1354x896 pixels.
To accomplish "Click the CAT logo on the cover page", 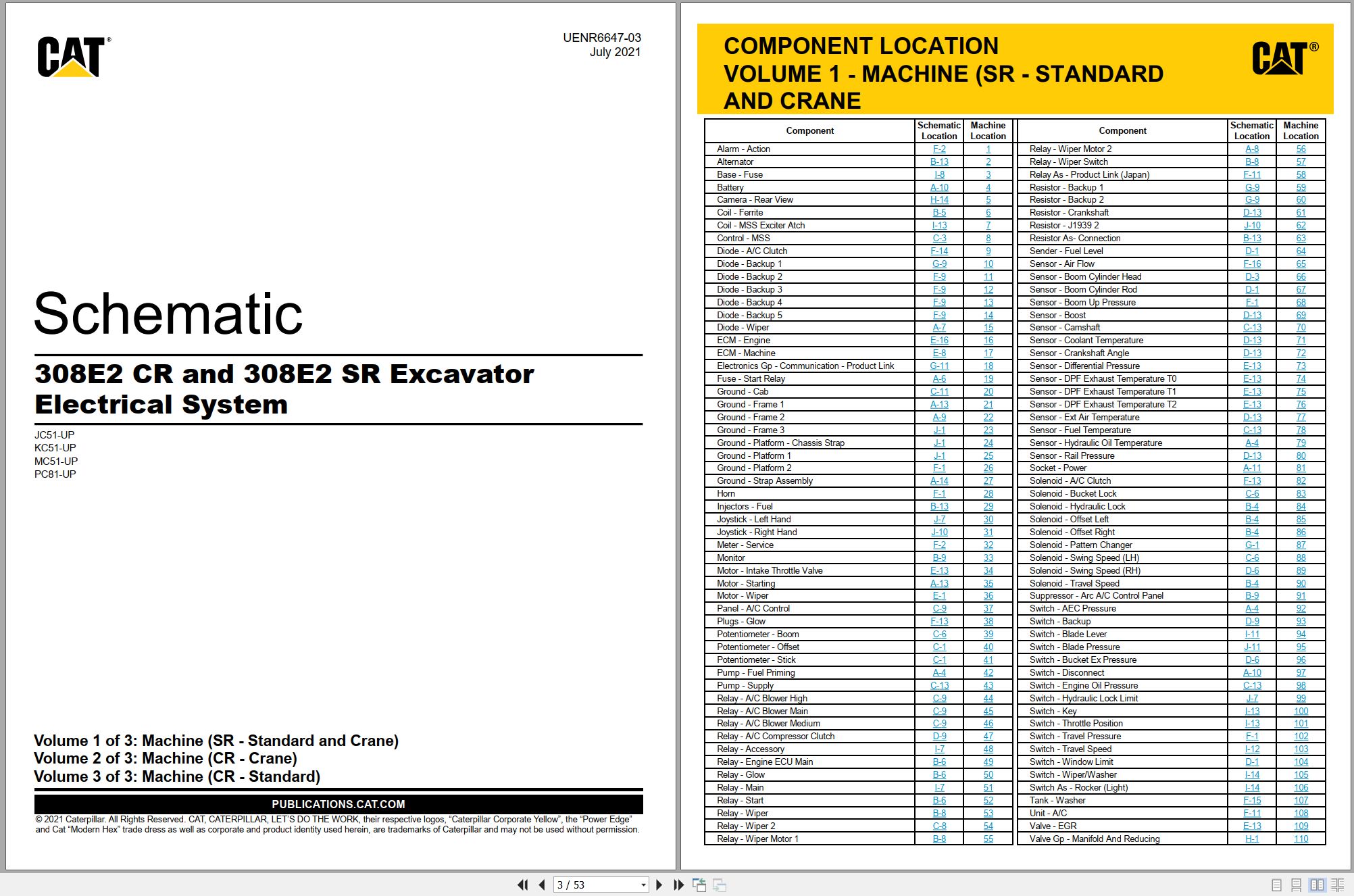I will coord(74,57).
